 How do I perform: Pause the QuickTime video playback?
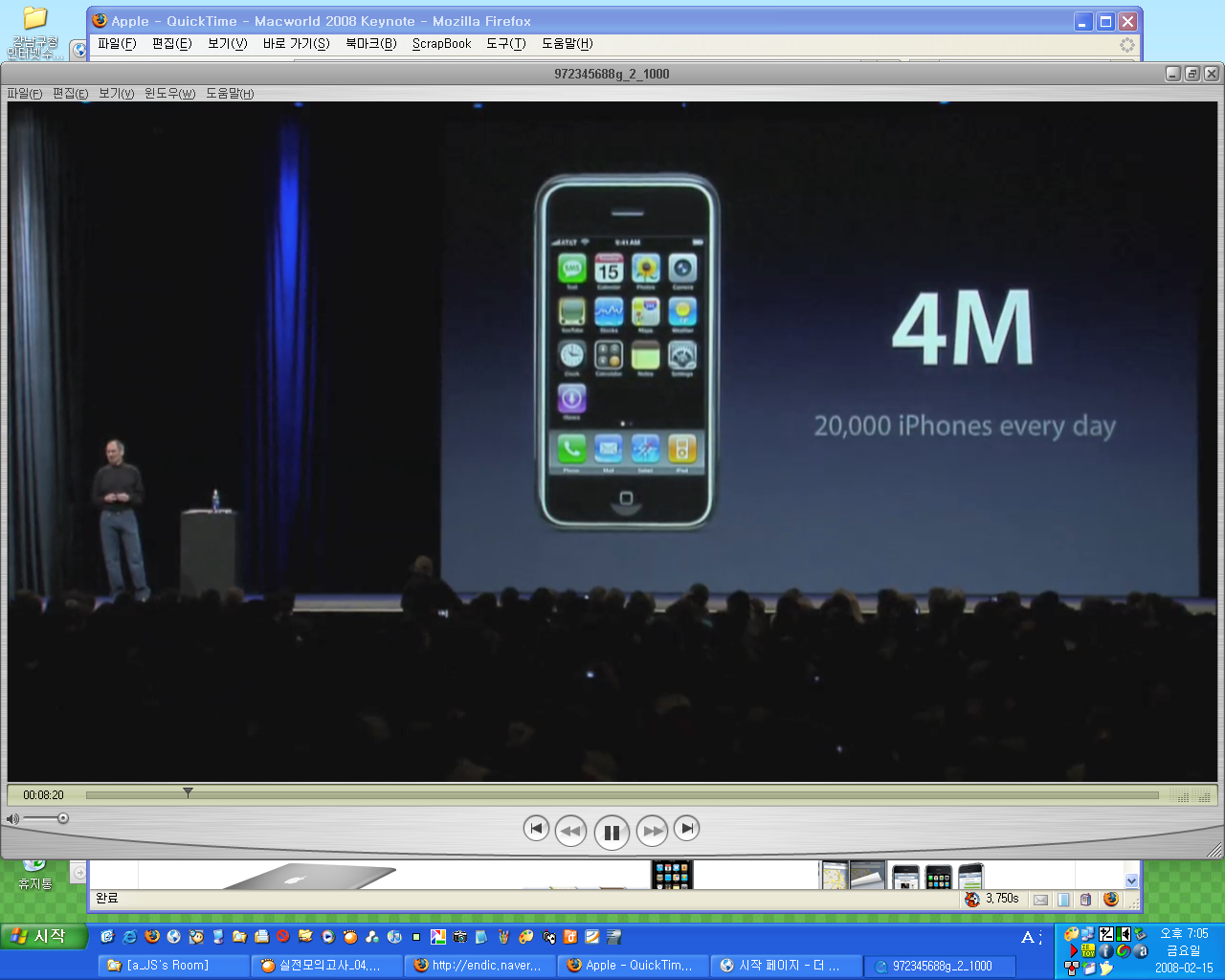pos(612,832)
